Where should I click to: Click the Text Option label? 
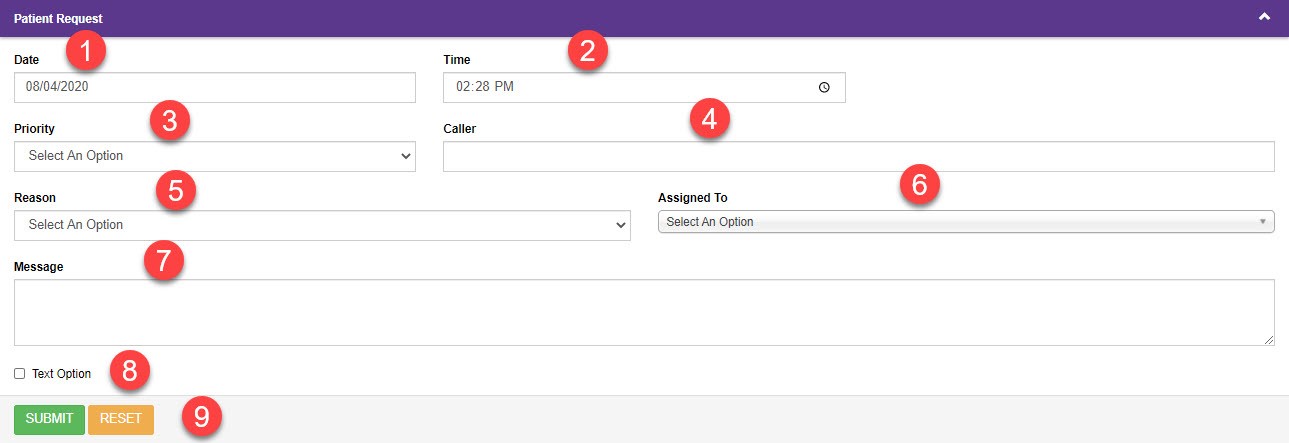click(x=61, y=374)
